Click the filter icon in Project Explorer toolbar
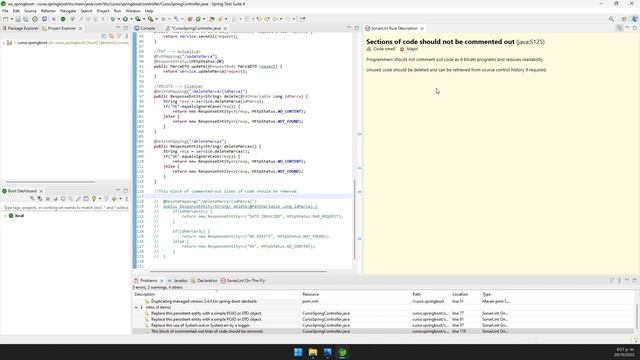This screenshot has width=640, height=360. click(x=119, y=36)
